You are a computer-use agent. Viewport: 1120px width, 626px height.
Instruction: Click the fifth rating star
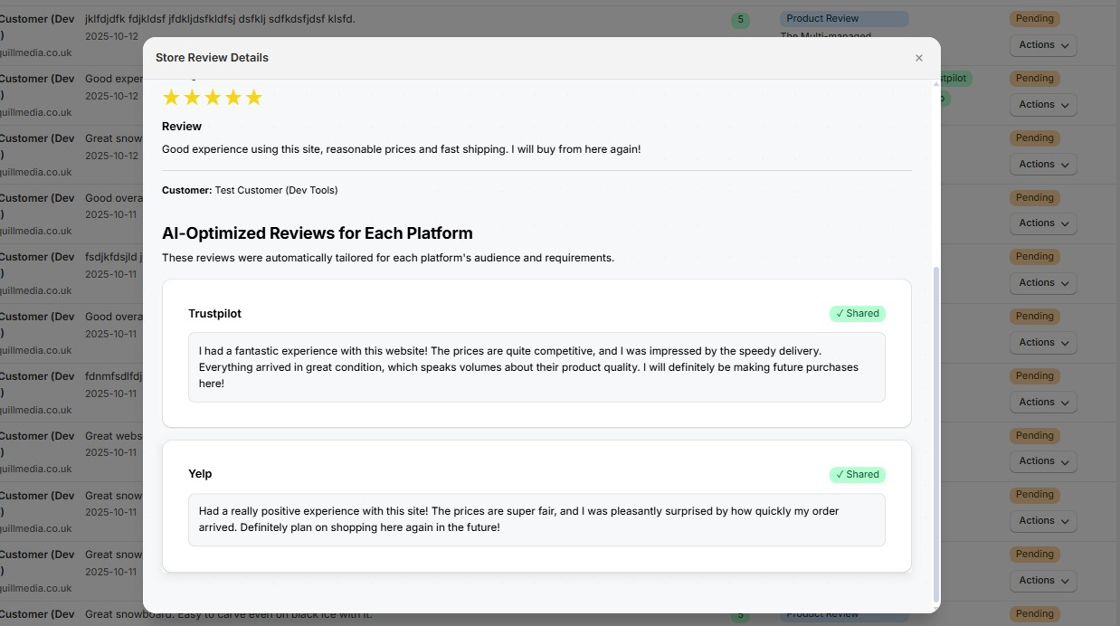[x=255, y=96]
